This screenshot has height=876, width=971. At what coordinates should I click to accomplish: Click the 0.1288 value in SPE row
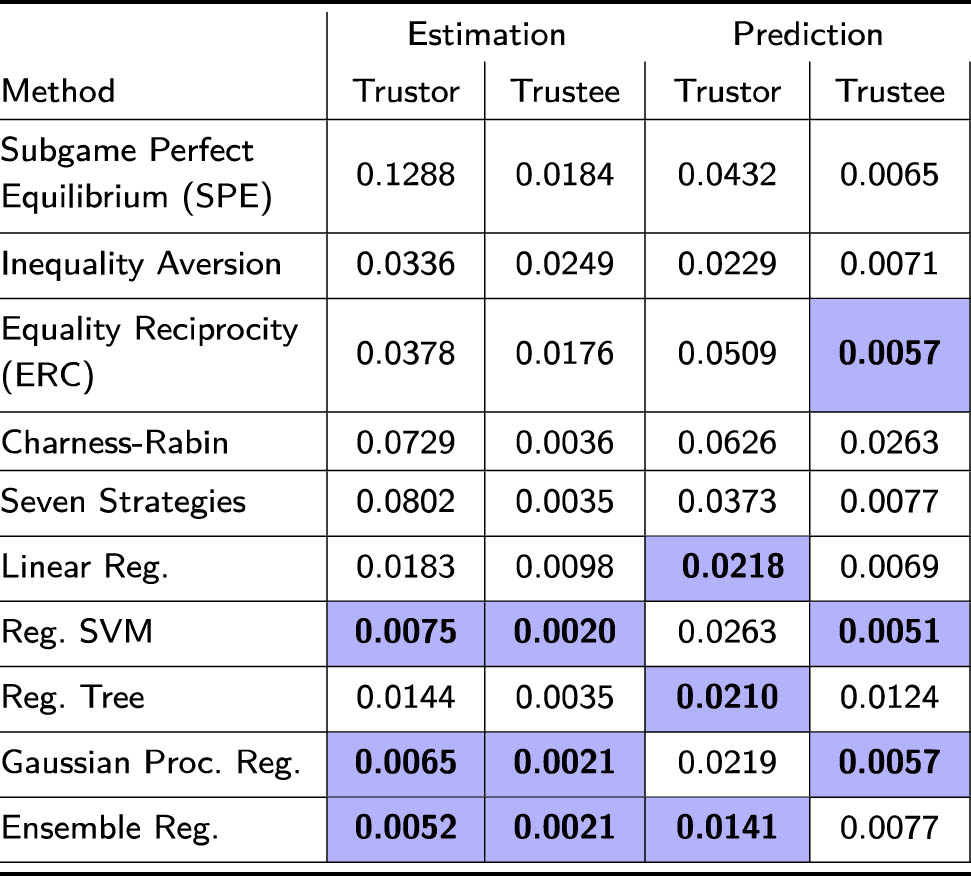coord(406,175)
